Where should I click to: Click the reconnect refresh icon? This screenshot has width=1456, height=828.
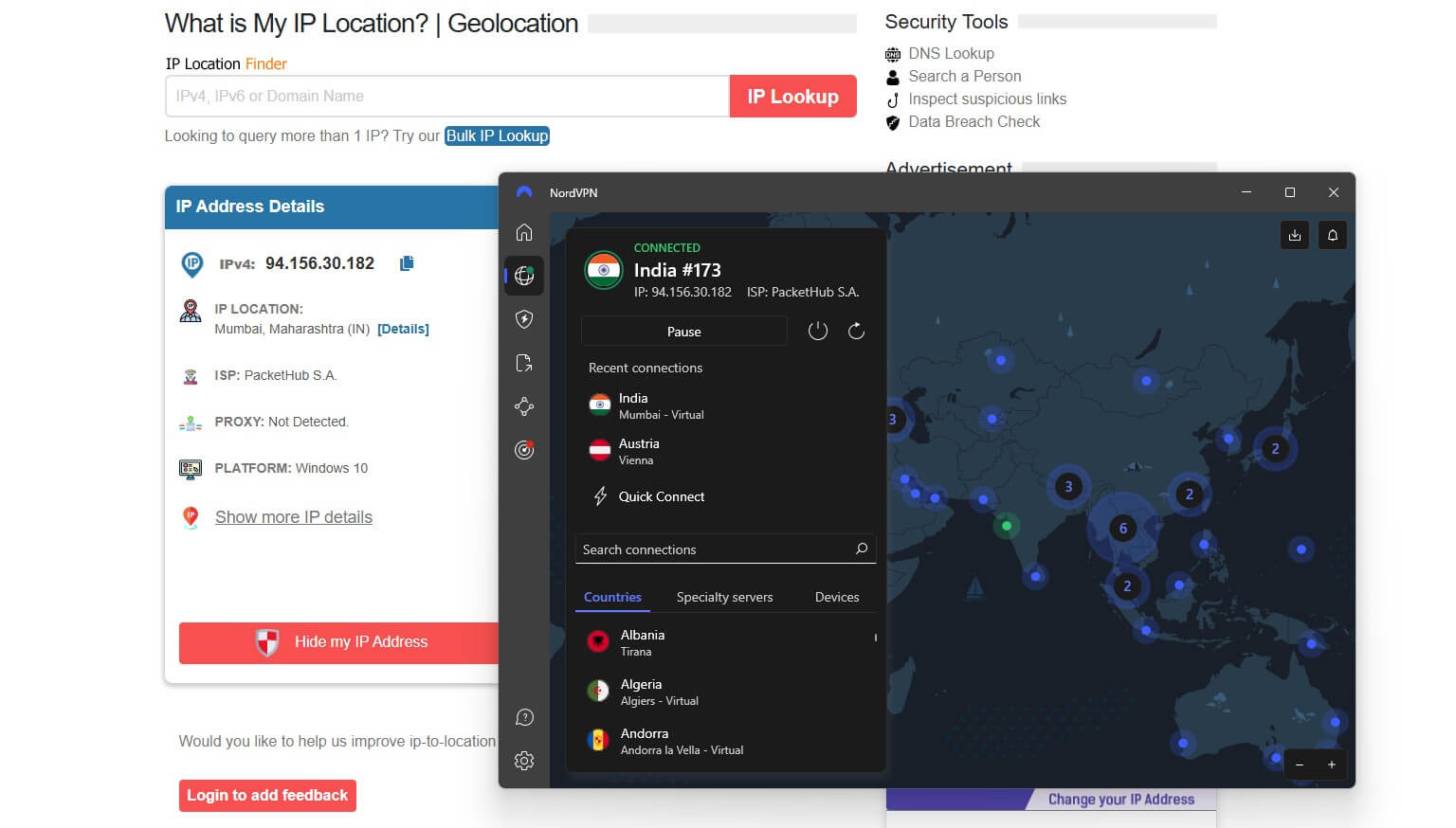pos(856,331)
